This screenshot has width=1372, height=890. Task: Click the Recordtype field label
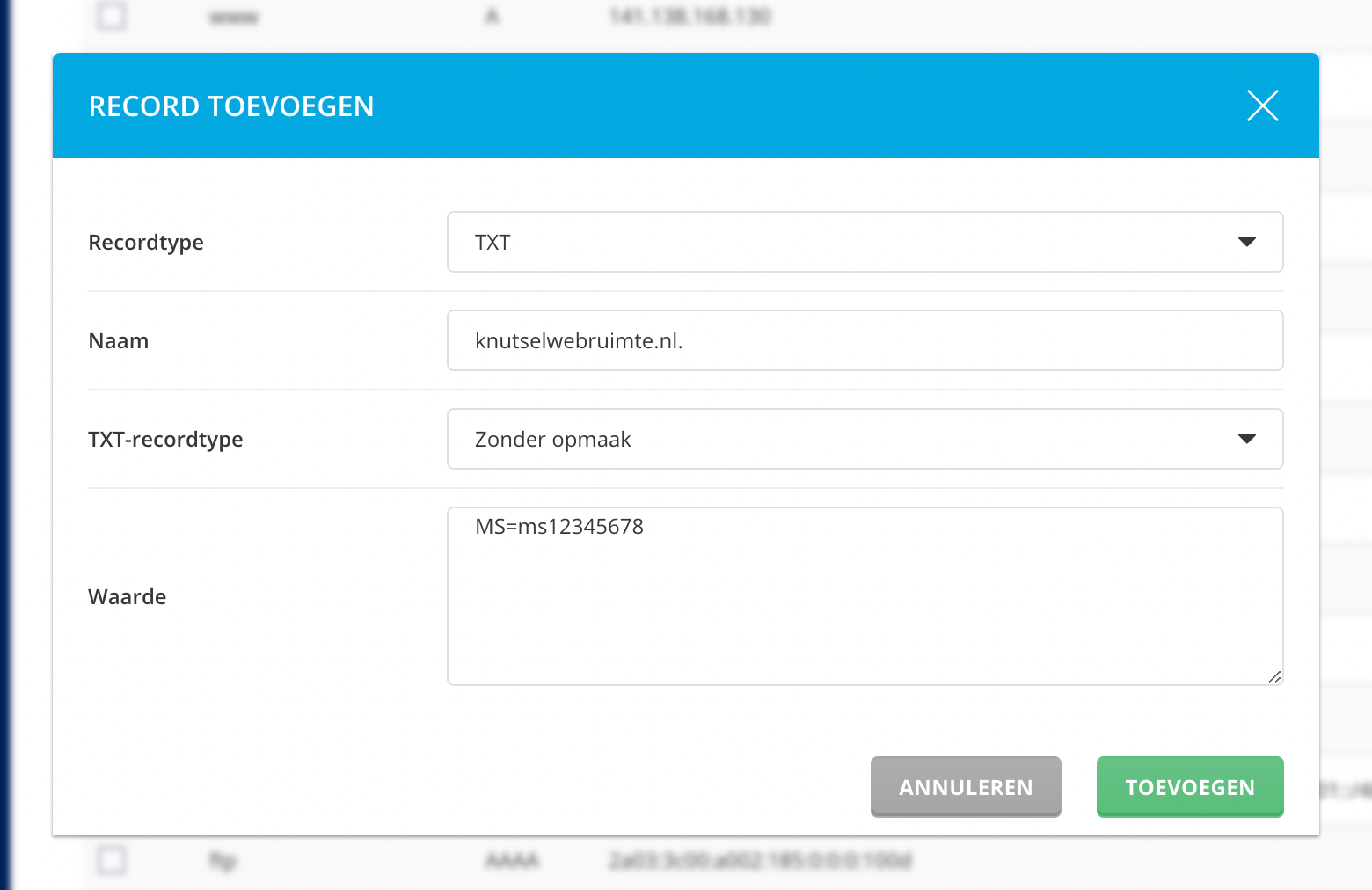point(146,242)
